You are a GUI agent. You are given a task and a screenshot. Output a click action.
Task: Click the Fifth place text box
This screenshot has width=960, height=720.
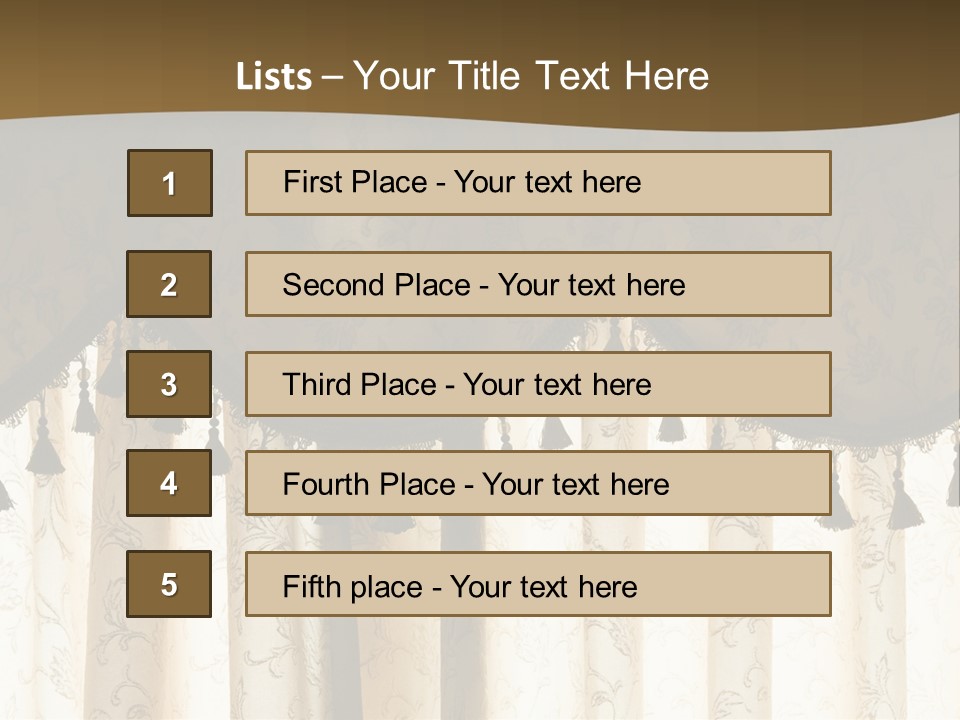538,584
